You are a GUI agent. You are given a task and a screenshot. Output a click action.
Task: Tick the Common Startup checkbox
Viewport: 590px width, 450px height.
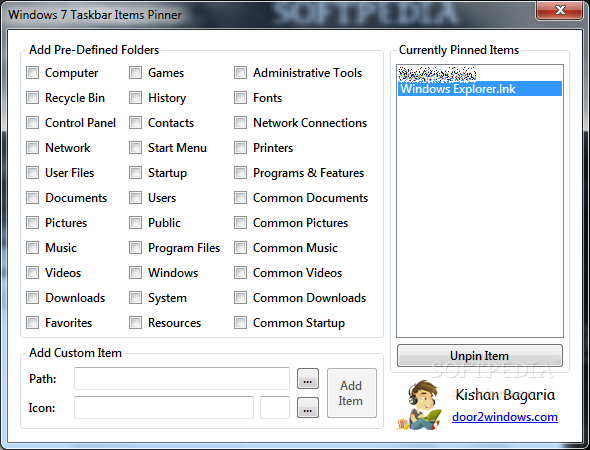pos(240,323)
